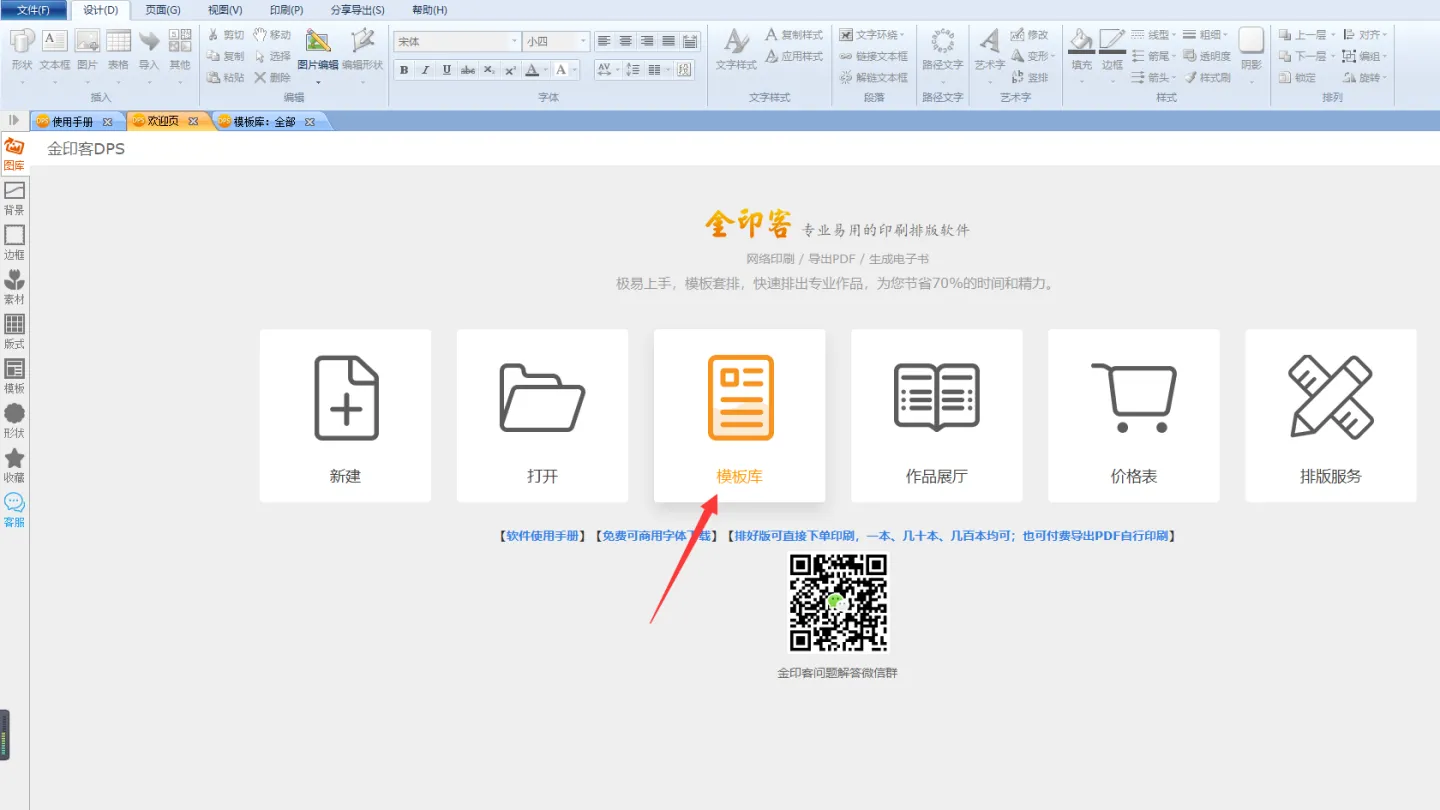The width and height of the screenshot is (1440, 810).
Task: Open the 收藏 star icon in sidebar
Action: (x=14, y=465)
